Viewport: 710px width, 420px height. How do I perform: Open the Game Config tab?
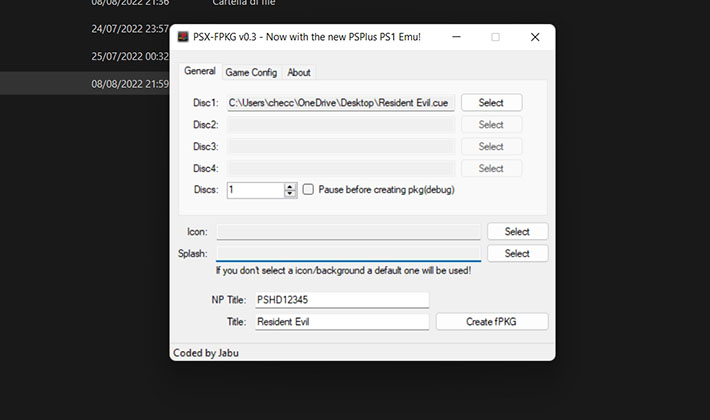tap(251, 72)
